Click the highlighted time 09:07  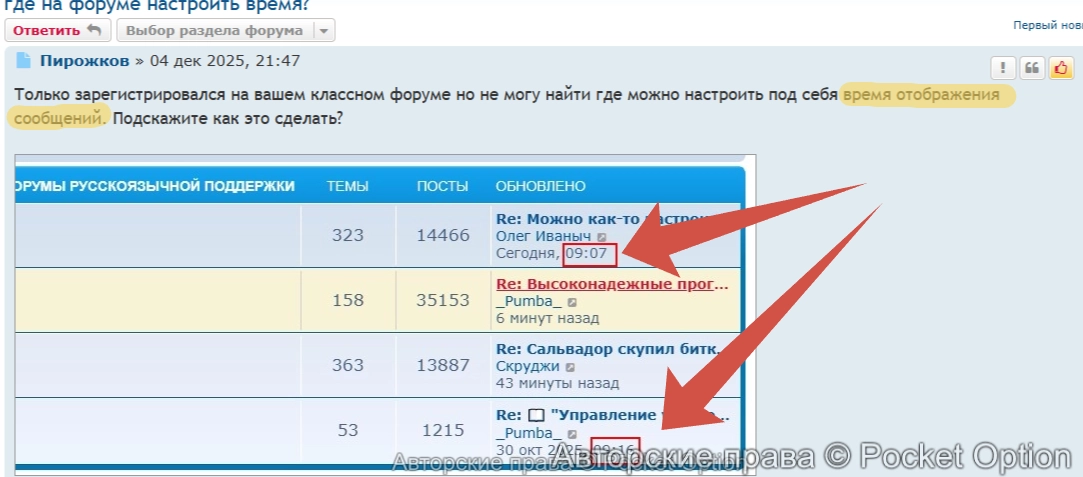(x=589, y=254)
